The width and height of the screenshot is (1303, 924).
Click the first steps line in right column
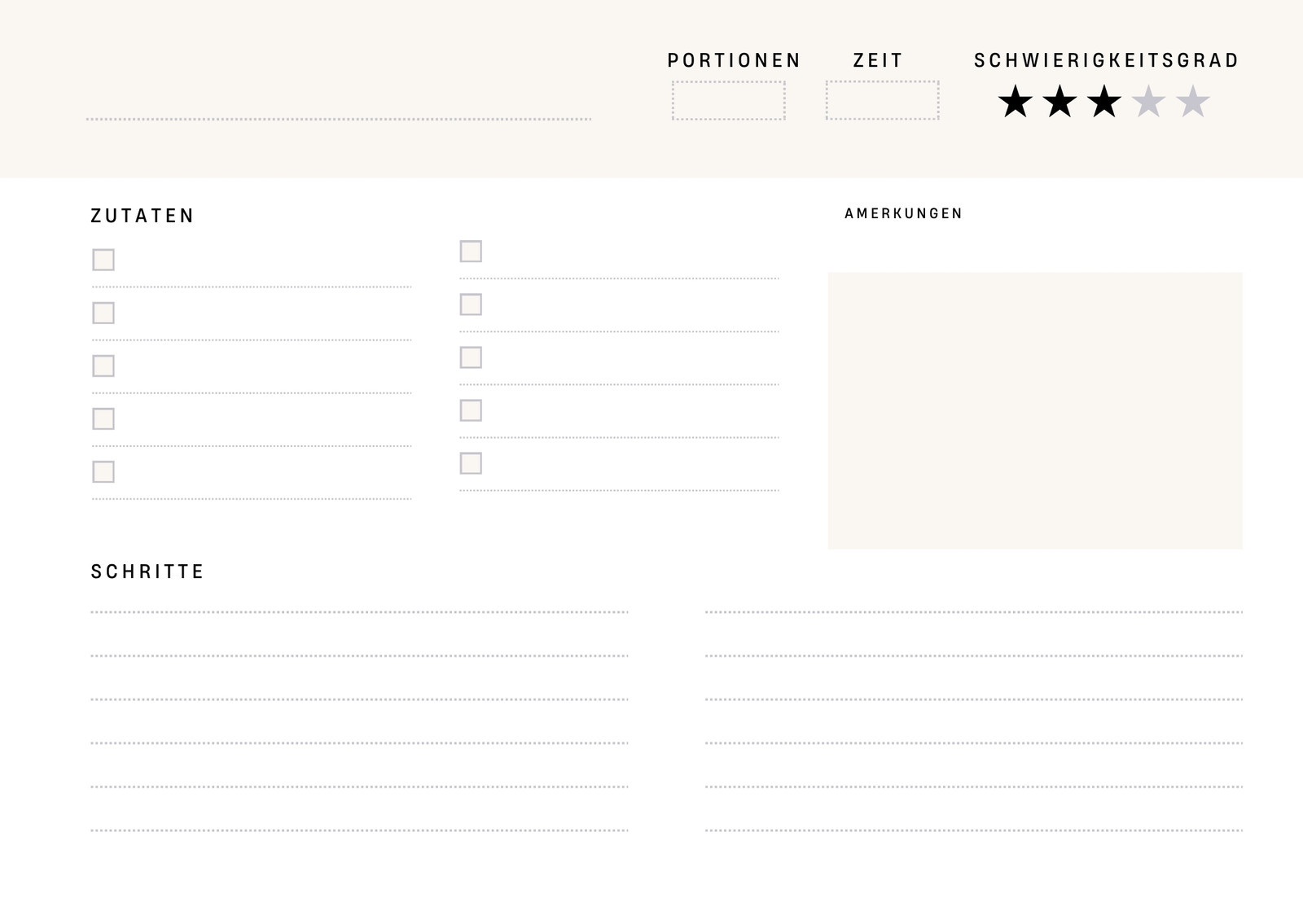click(x=974, y=611)
